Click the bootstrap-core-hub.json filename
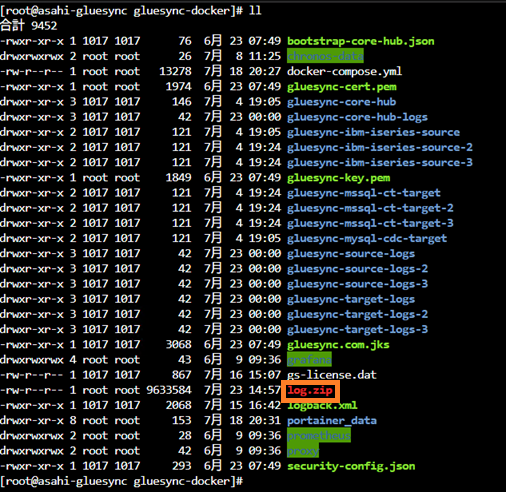 361,41
